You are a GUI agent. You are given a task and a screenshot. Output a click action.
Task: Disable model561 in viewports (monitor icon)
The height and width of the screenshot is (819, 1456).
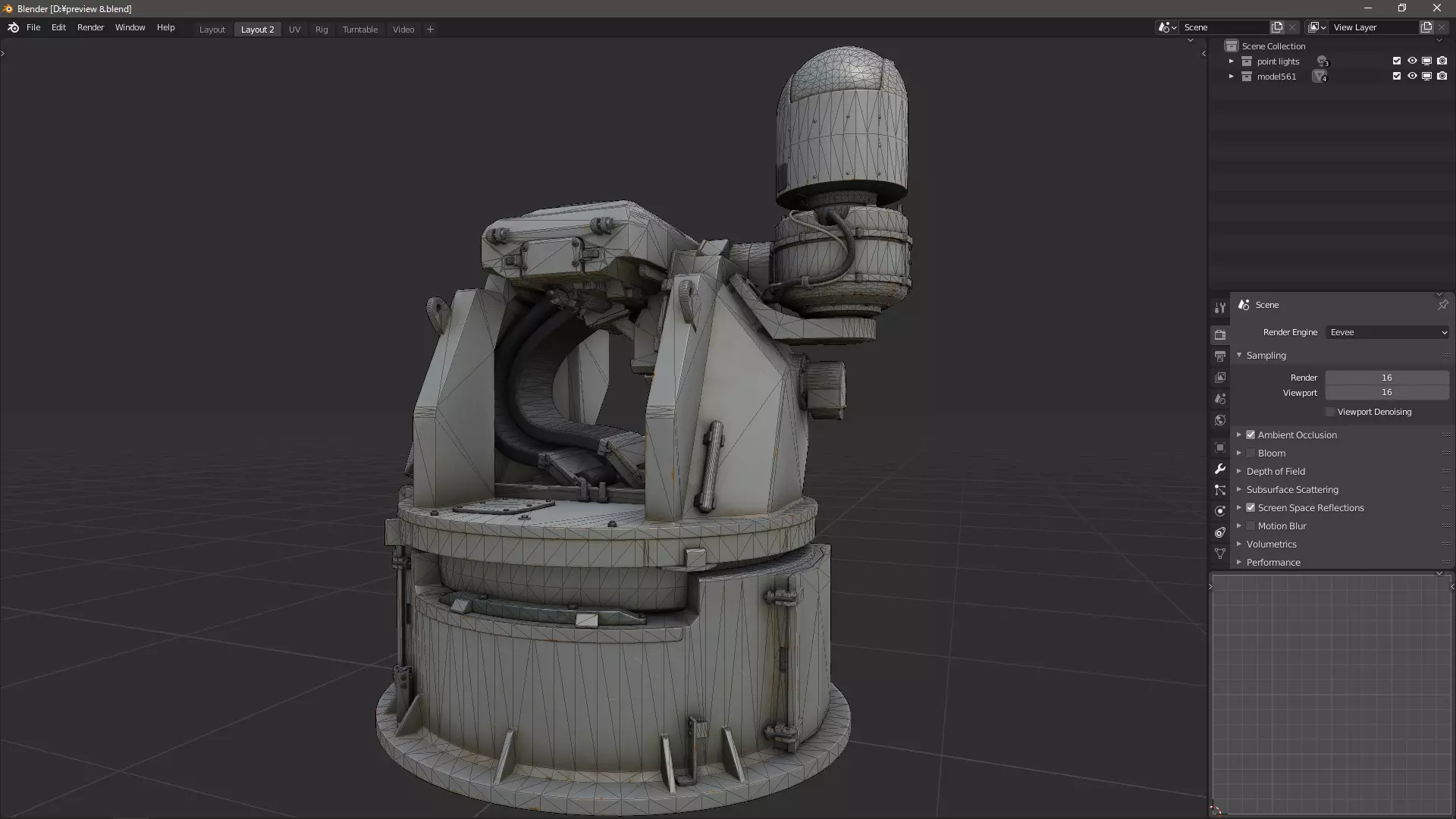[x=1426, y=76]
